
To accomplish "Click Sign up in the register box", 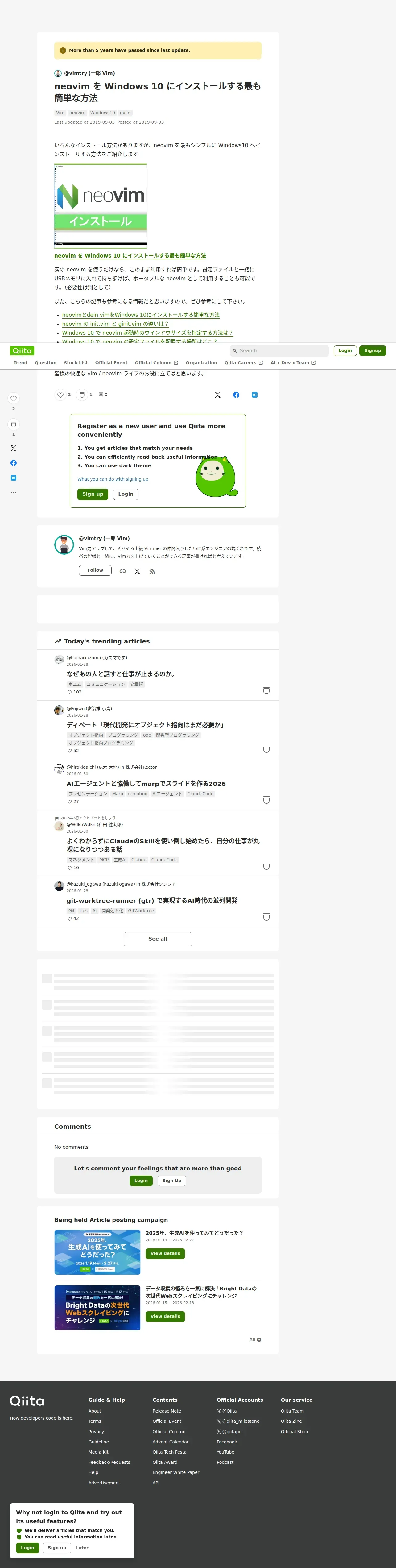I will (x=93, y=494).
